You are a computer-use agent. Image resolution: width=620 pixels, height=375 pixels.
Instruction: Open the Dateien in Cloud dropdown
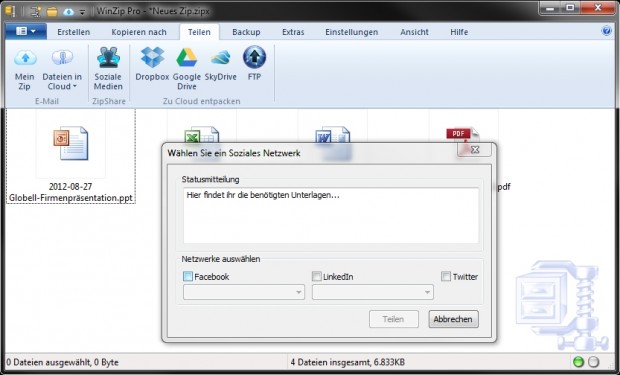point(62,69)
